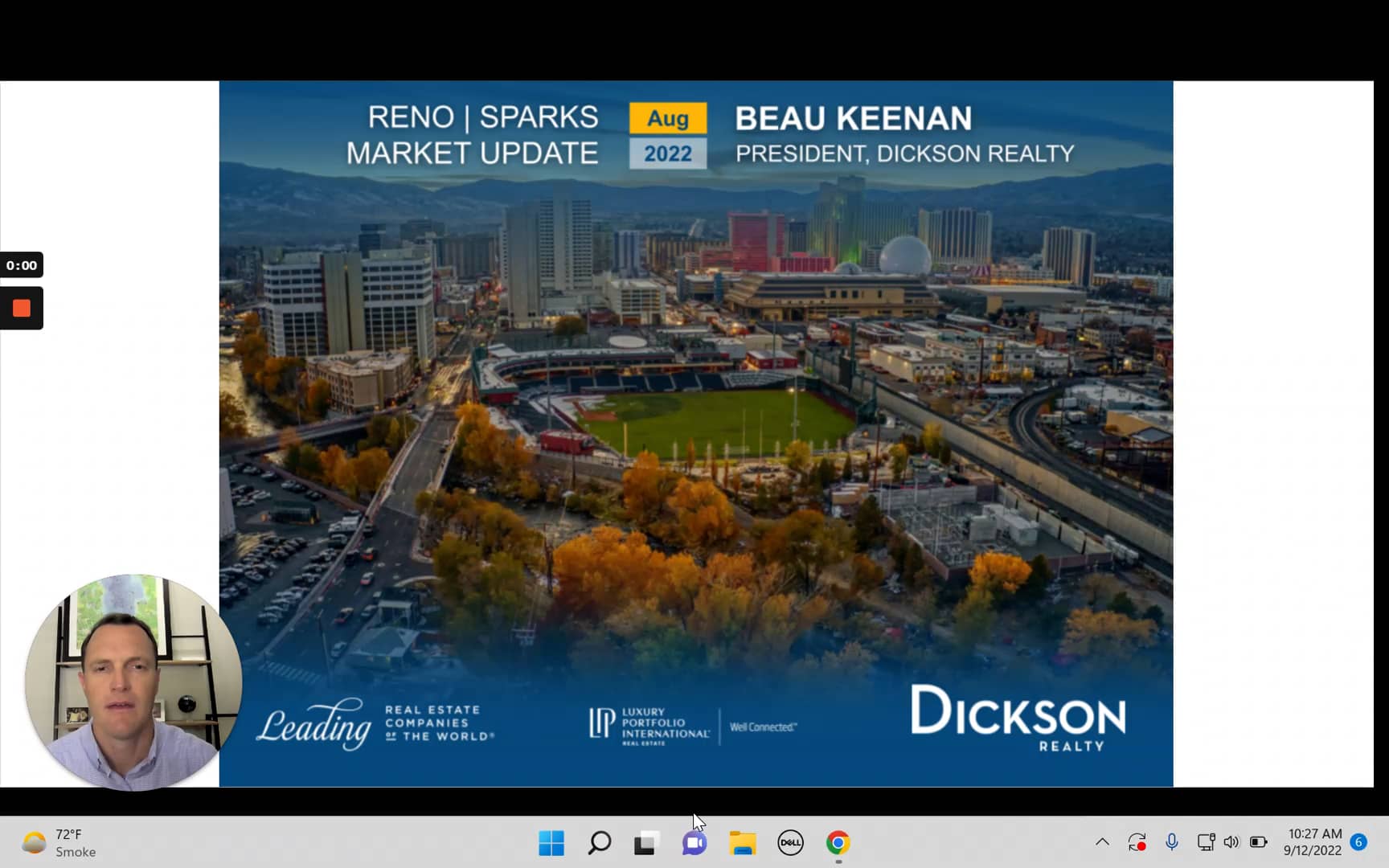Open File Explorer on the taskbar

click(x=742, y=842)
